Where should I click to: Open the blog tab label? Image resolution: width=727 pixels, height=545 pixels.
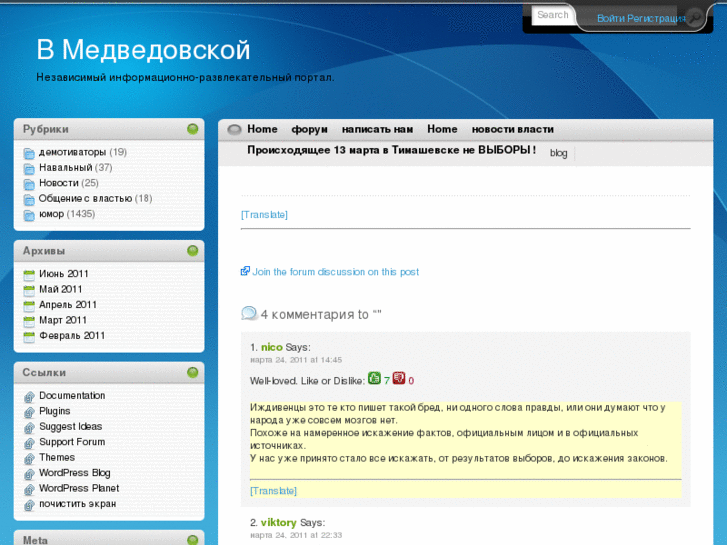click(x=558, y=153)
